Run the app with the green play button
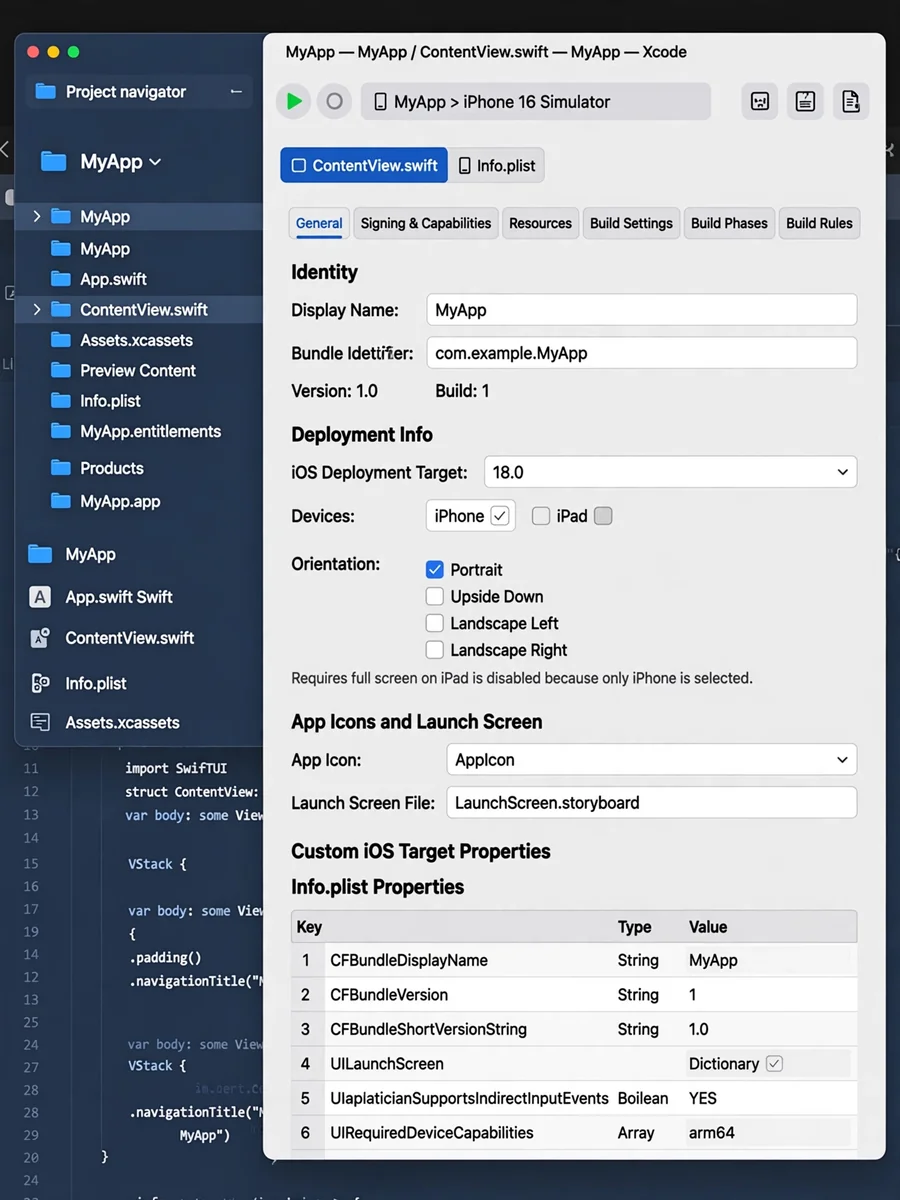The width and height of the screenshot is (900, 1200). (x=293, y=101)
